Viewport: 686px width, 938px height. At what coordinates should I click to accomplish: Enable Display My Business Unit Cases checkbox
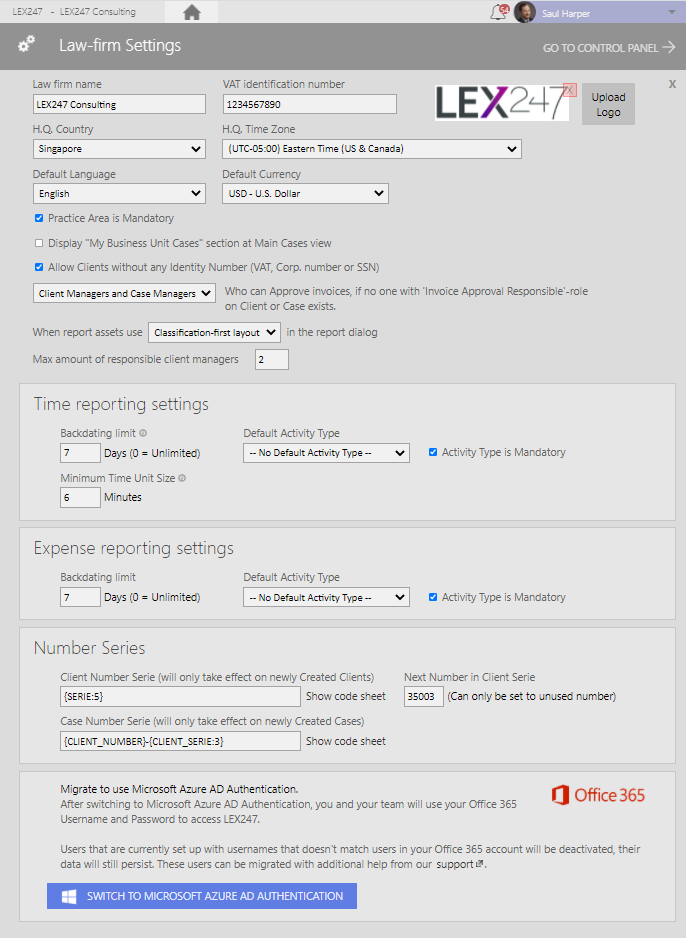click(x=39, y=243)
